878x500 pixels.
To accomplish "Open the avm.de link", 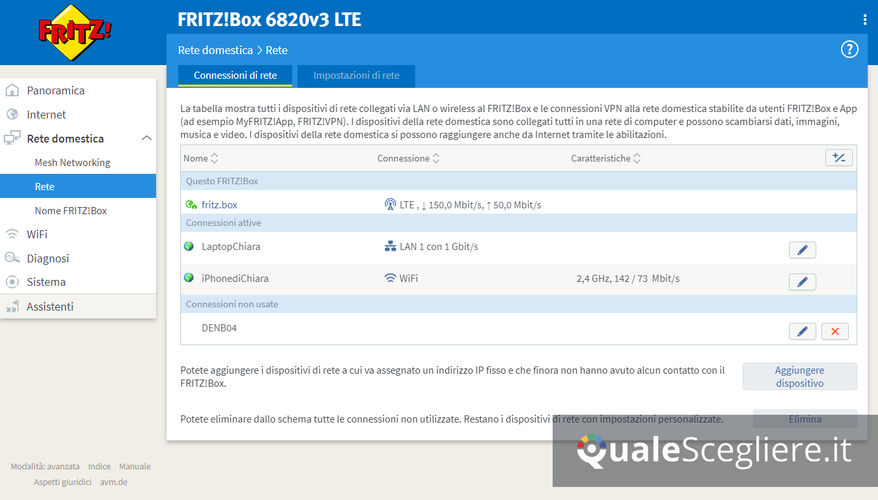I will point(114,482).
